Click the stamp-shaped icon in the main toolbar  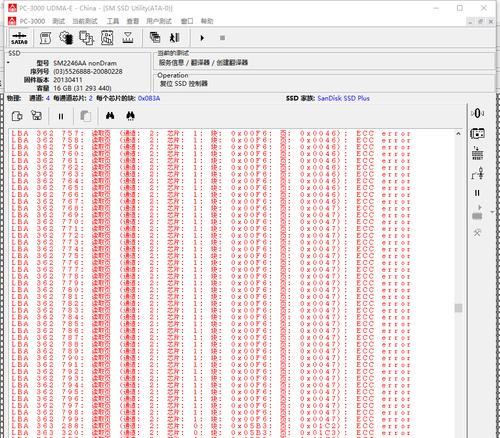pos(128,38)
